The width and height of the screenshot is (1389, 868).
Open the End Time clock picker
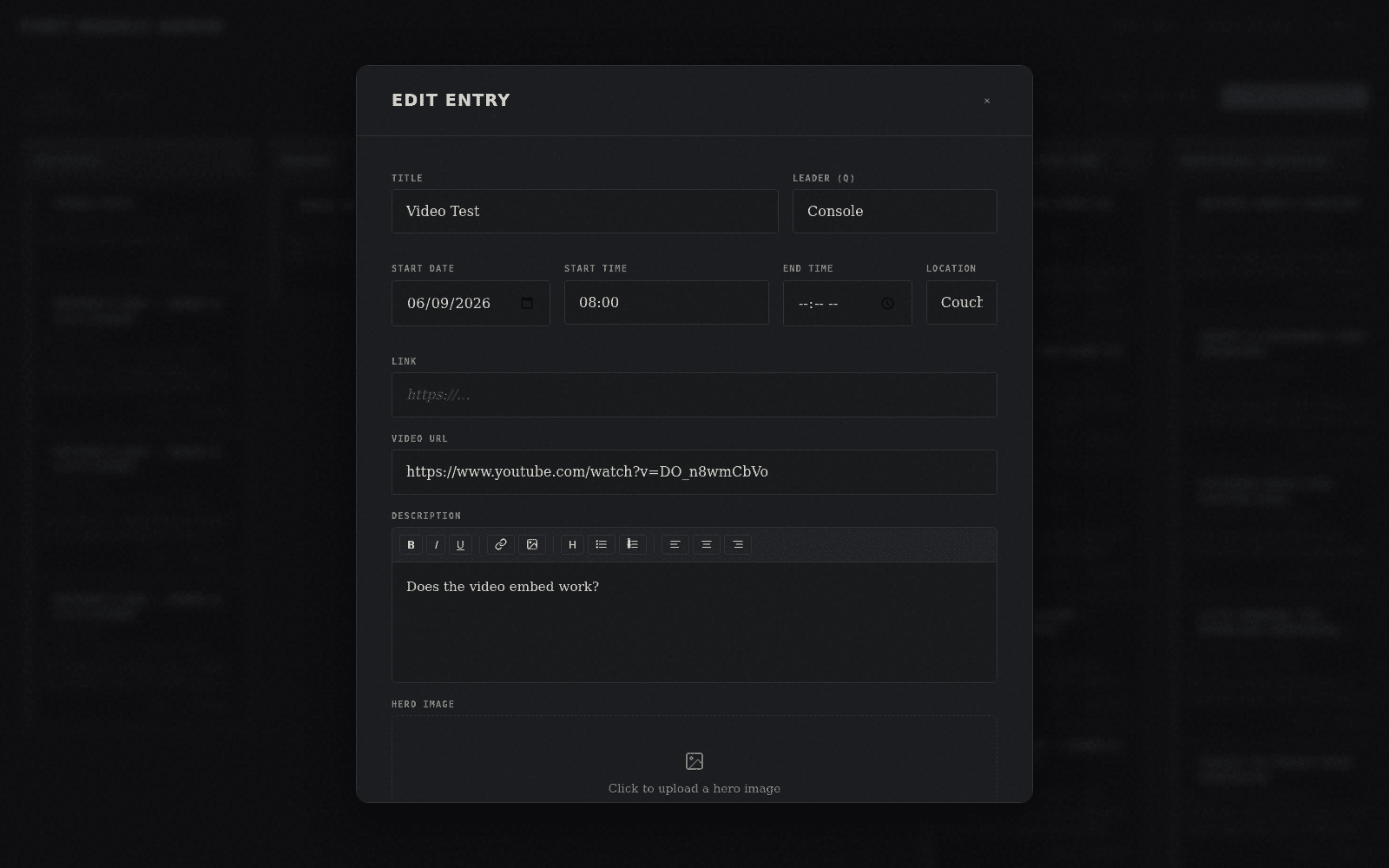pos(887,303)
